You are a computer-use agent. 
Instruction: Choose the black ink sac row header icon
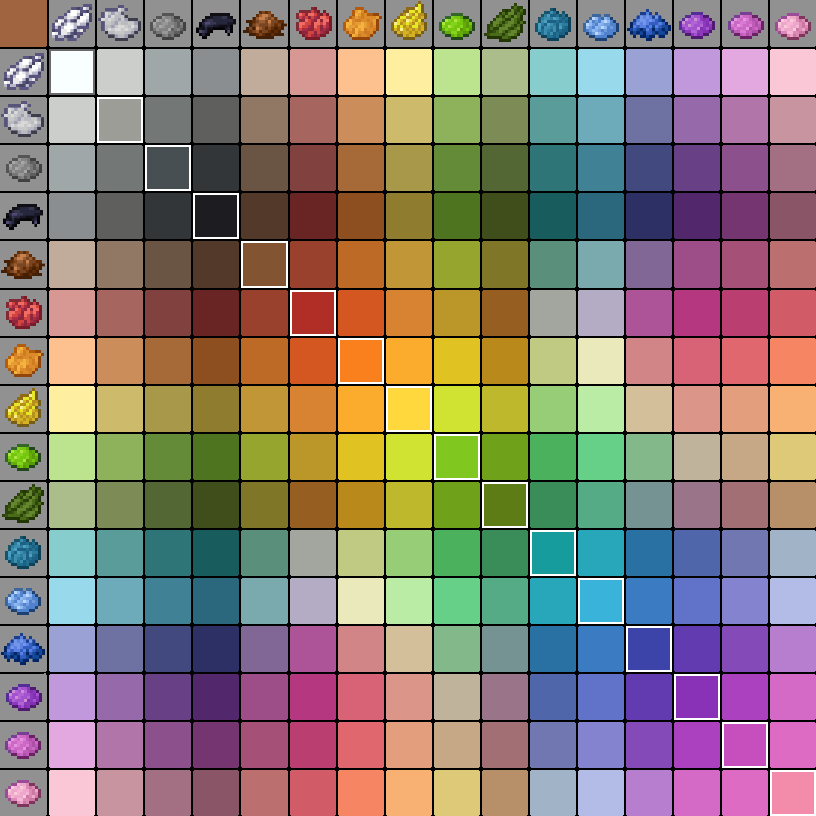23,216
